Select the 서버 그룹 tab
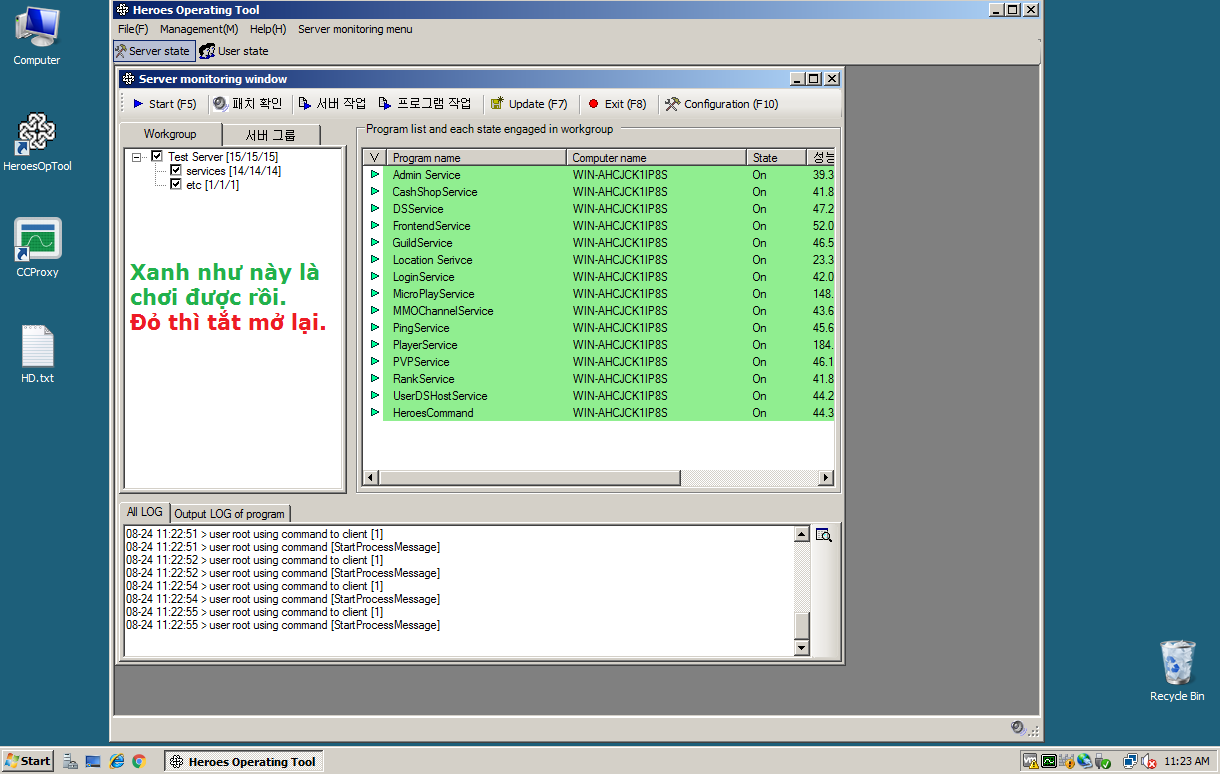The height and width of the screenshot is (774, 1220). [x=271, y=135]
